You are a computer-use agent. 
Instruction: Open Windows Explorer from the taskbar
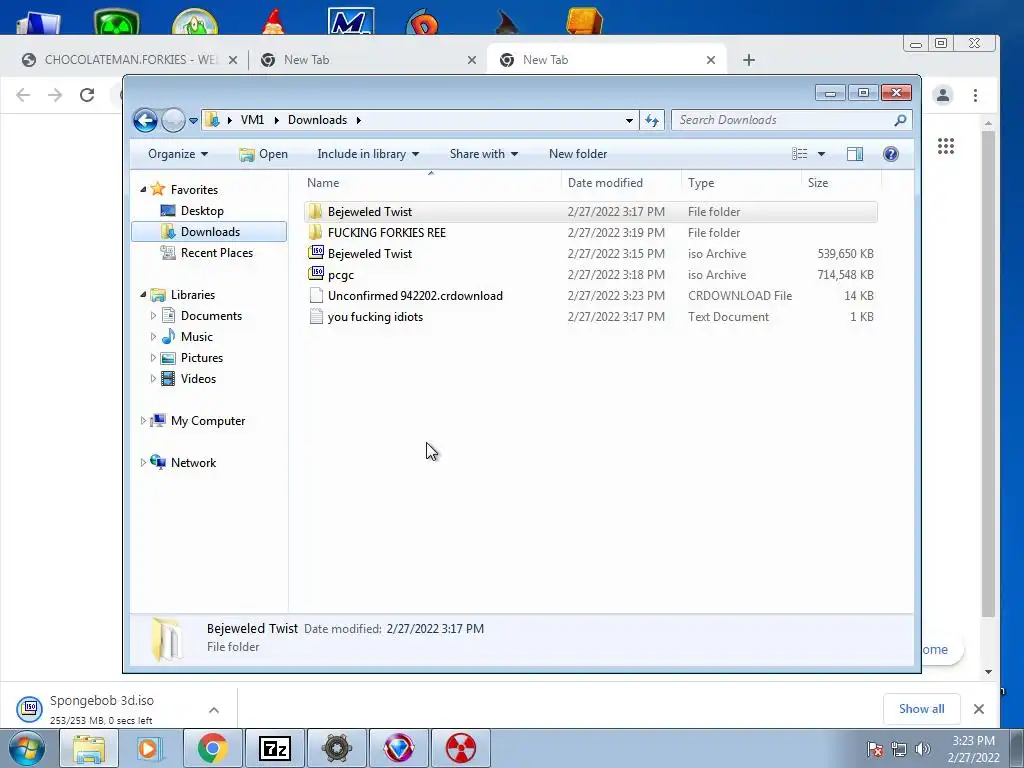[89, 748]
